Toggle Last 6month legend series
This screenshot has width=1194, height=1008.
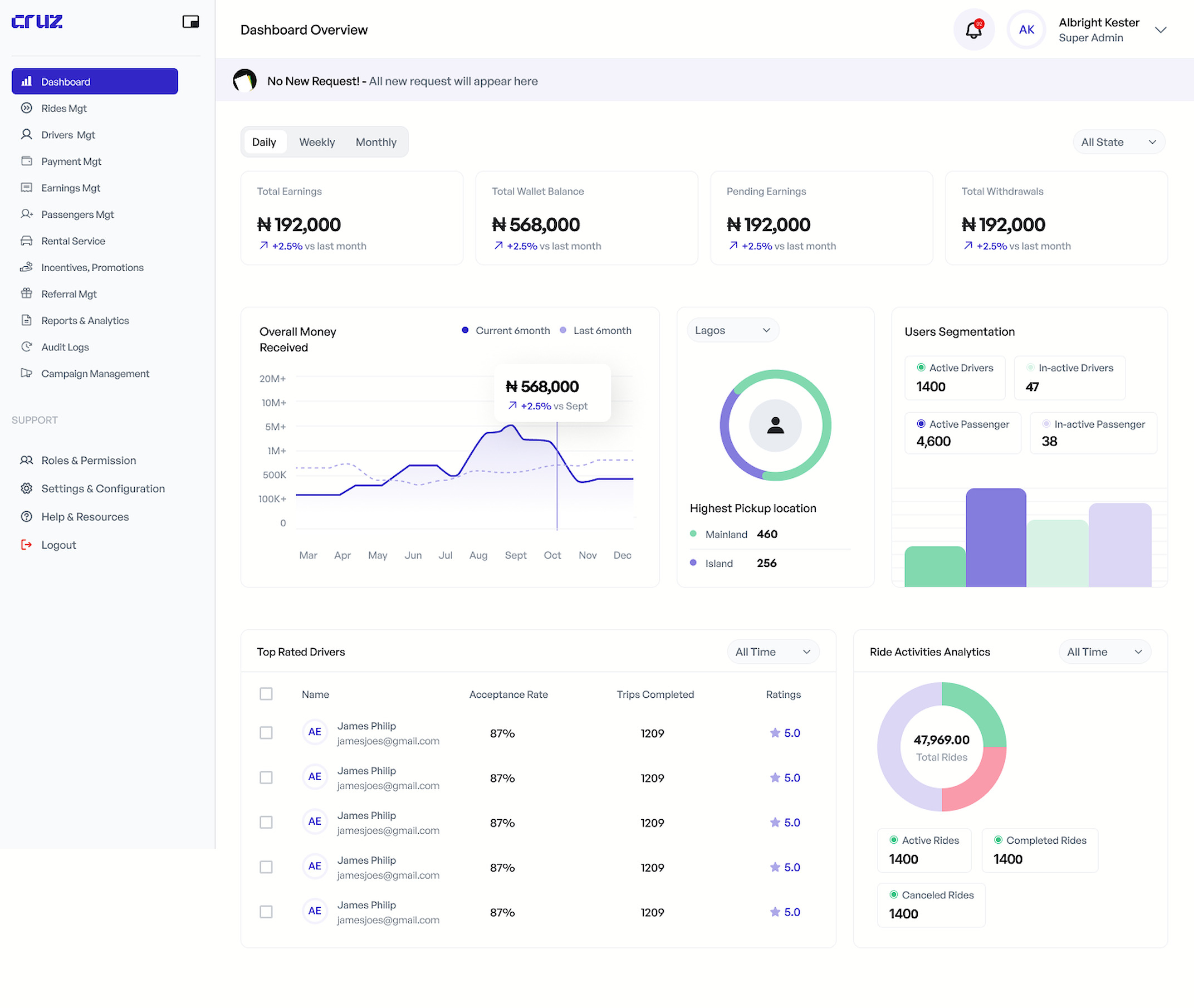596,330
